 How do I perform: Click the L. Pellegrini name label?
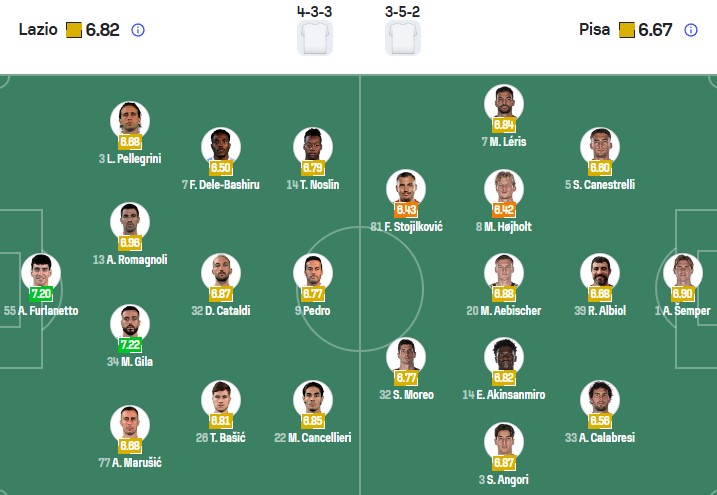[x=130, y=159]
